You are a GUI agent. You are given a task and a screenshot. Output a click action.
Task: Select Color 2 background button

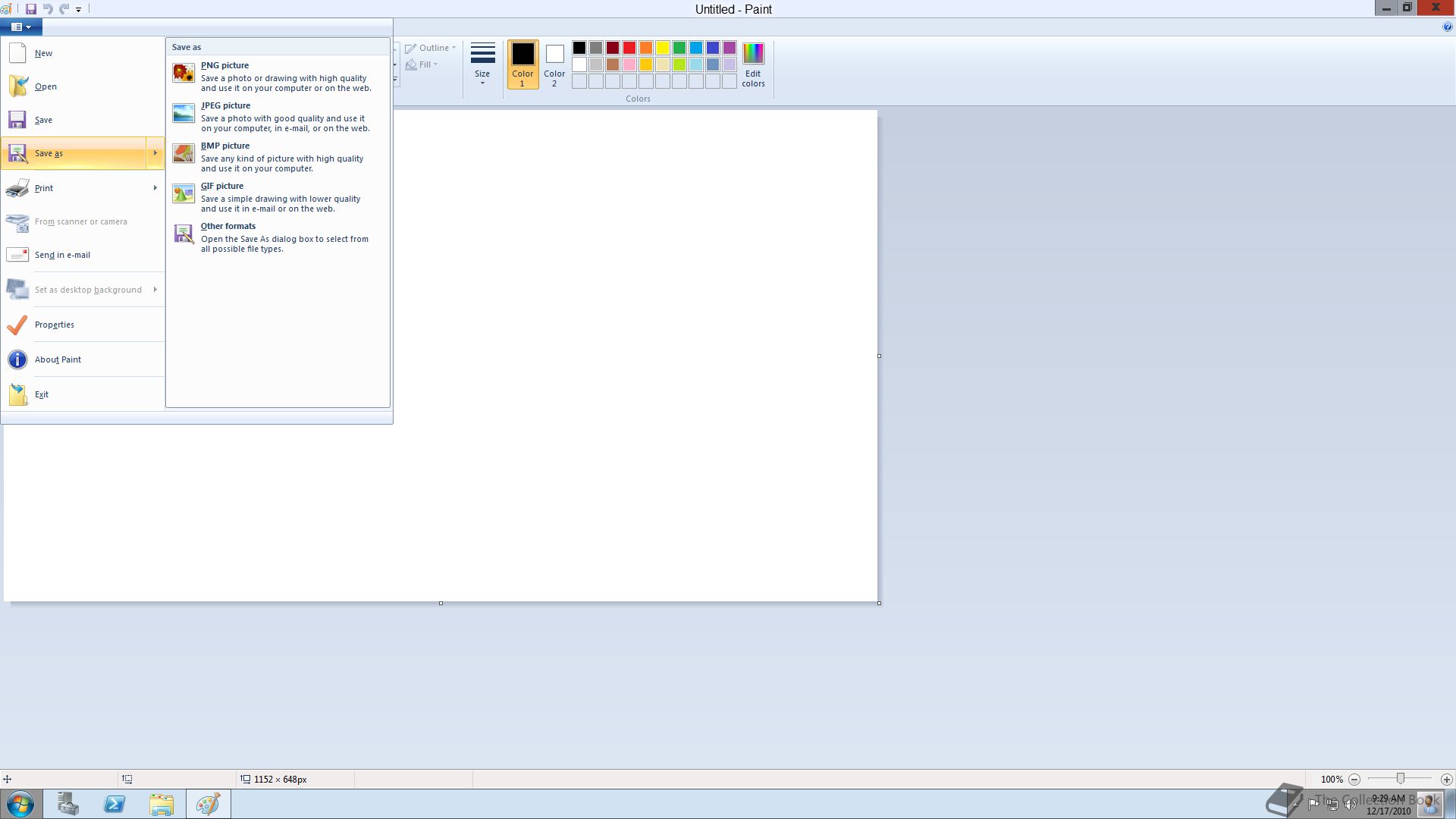coord(554,65)
